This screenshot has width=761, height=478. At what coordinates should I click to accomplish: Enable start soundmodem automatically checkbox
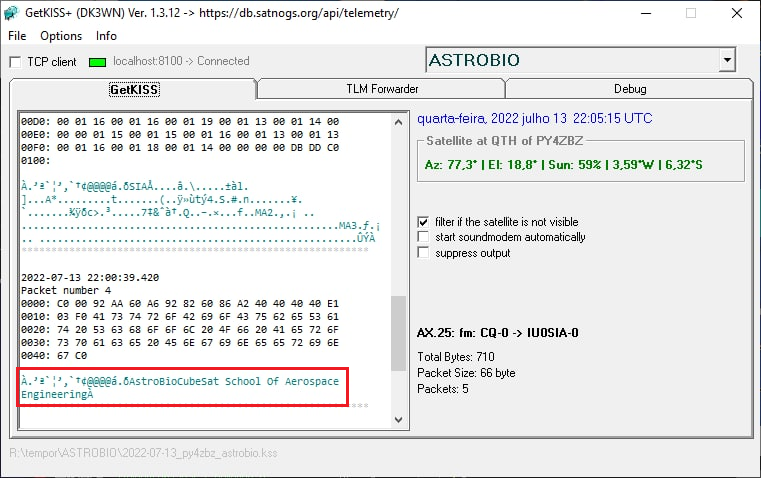point(423,237)
